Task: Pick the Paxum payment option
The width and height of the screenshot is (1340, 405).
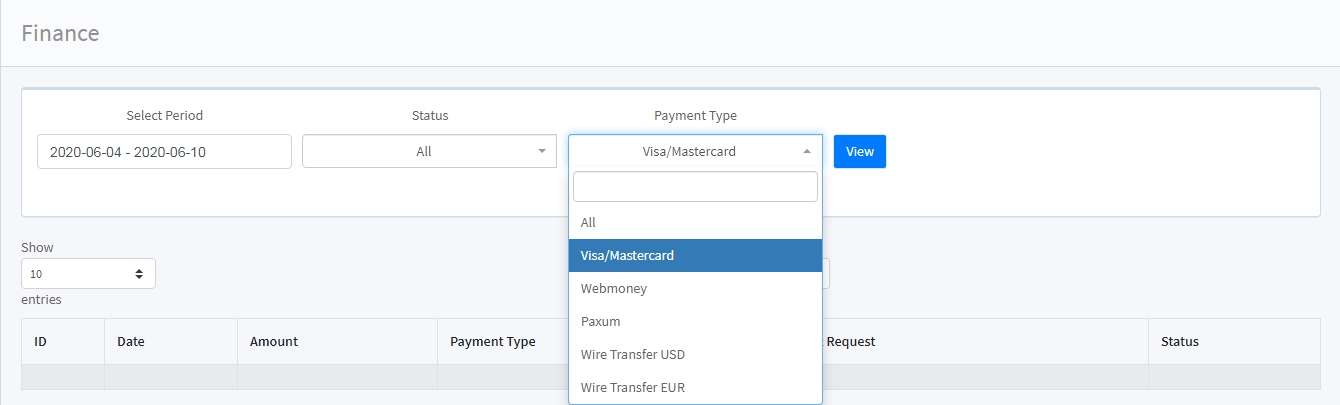Action: point(695,321)
